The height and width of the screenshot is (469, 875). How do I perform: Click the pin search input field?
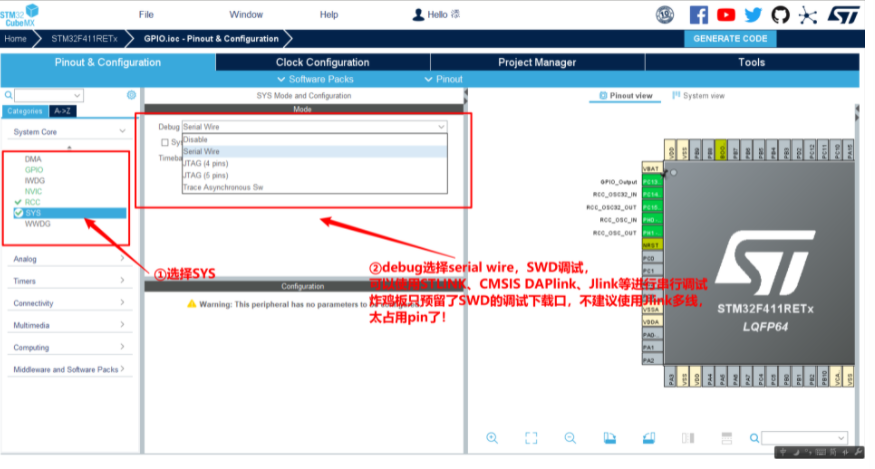pyautogui.click(x=804, y=438)
